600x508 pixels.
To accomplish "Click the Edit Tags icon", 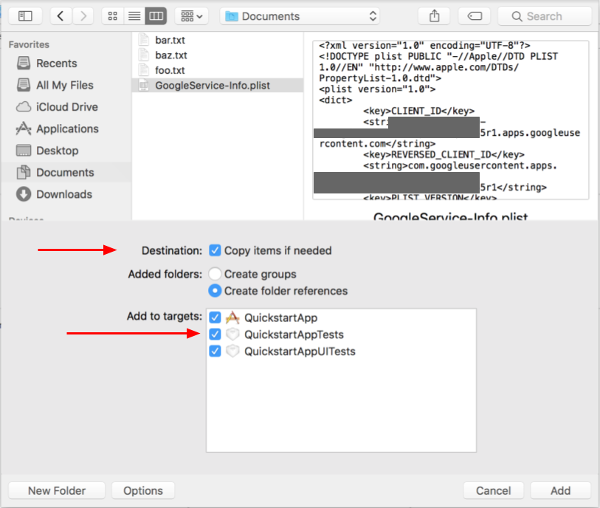I will 476,16.
